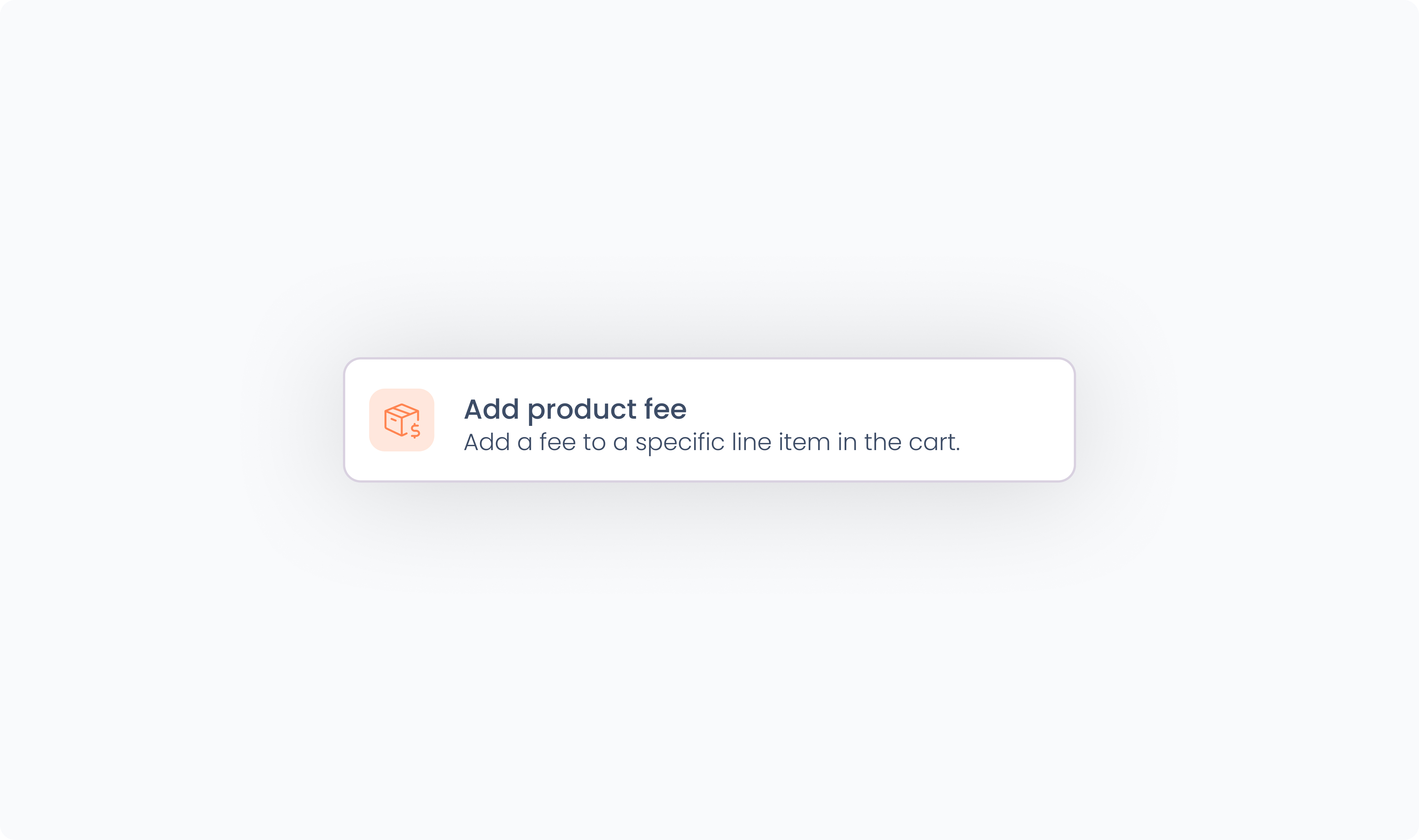Click the empty right side of the fee card

pyautogui.click(x=1014, y=420)
